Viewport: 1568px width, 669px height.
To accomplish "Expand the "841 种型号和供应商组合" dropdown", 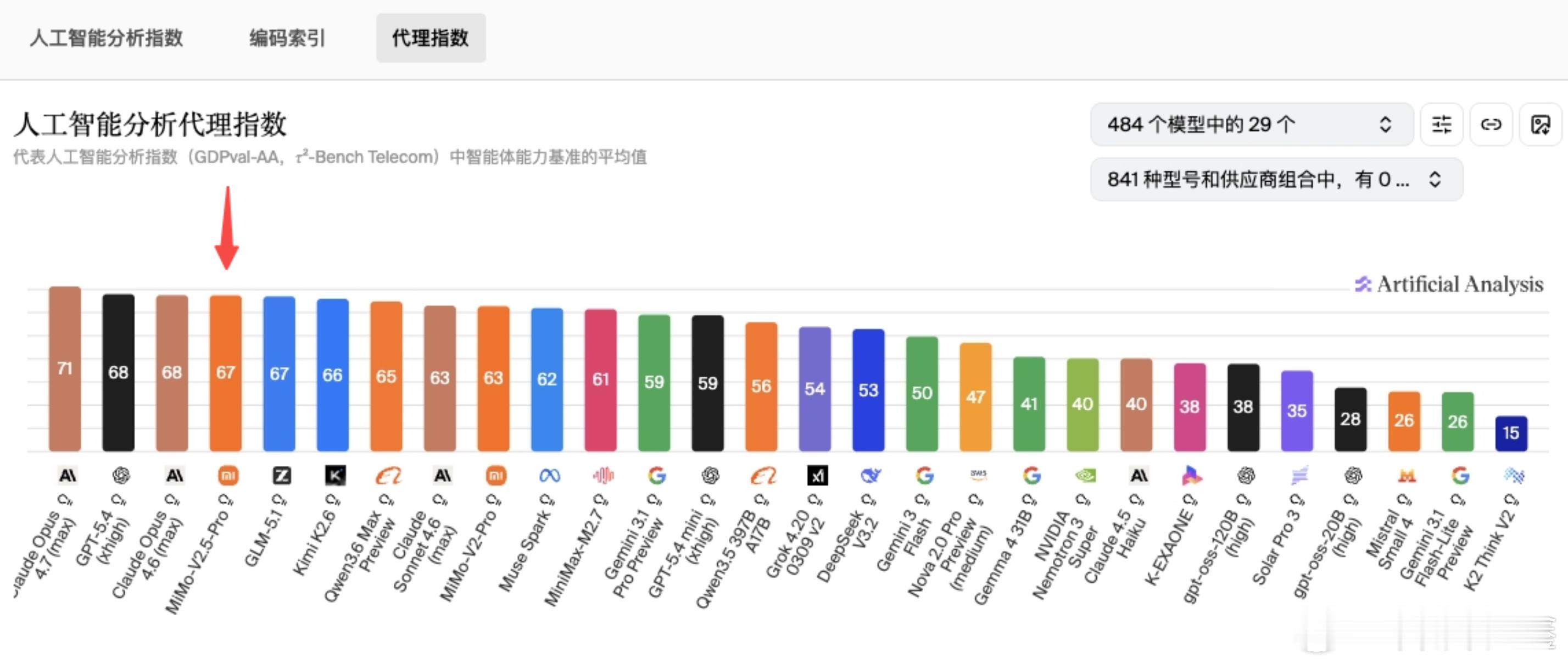I will (x=1275, y=179).
